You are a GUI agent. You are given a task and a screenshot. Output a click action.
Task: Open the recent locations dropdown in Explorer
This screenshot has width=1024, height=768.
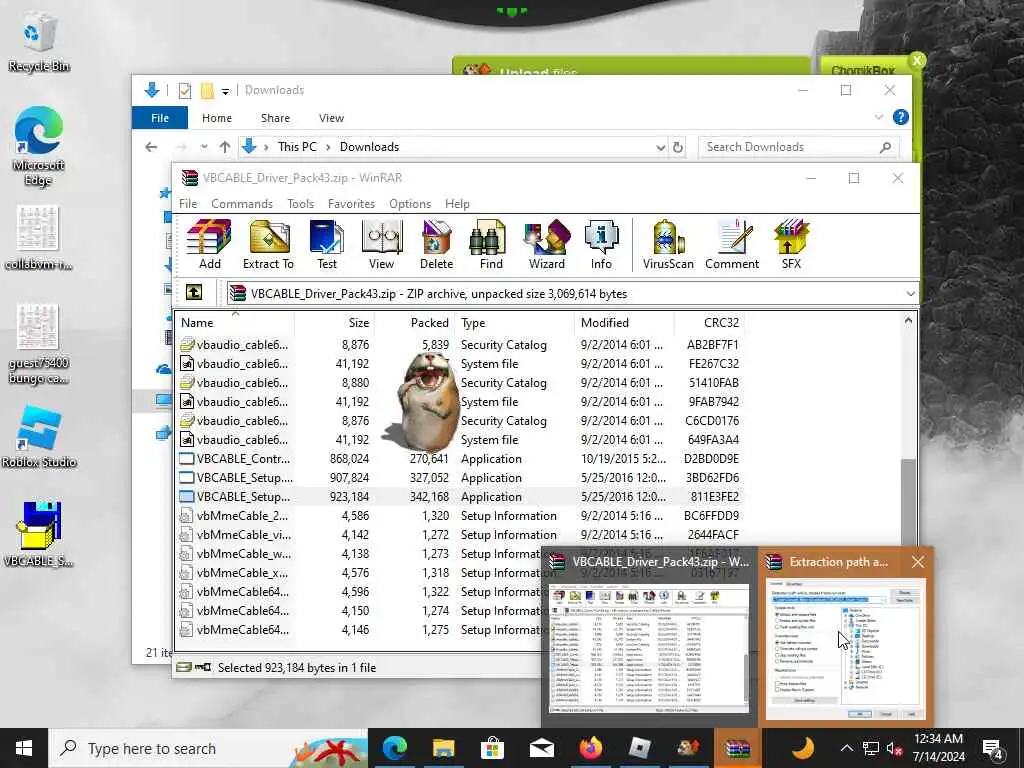204,147
